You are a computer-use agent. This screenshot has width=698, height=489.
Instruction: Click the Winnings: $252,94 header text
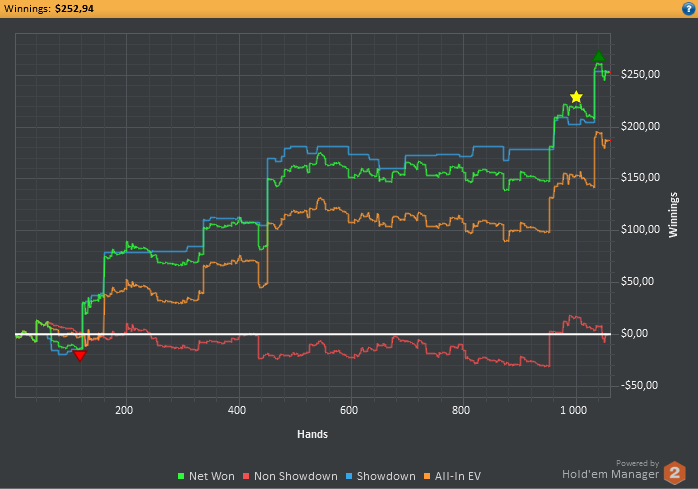pyautogui.click(x=49, y=8)
